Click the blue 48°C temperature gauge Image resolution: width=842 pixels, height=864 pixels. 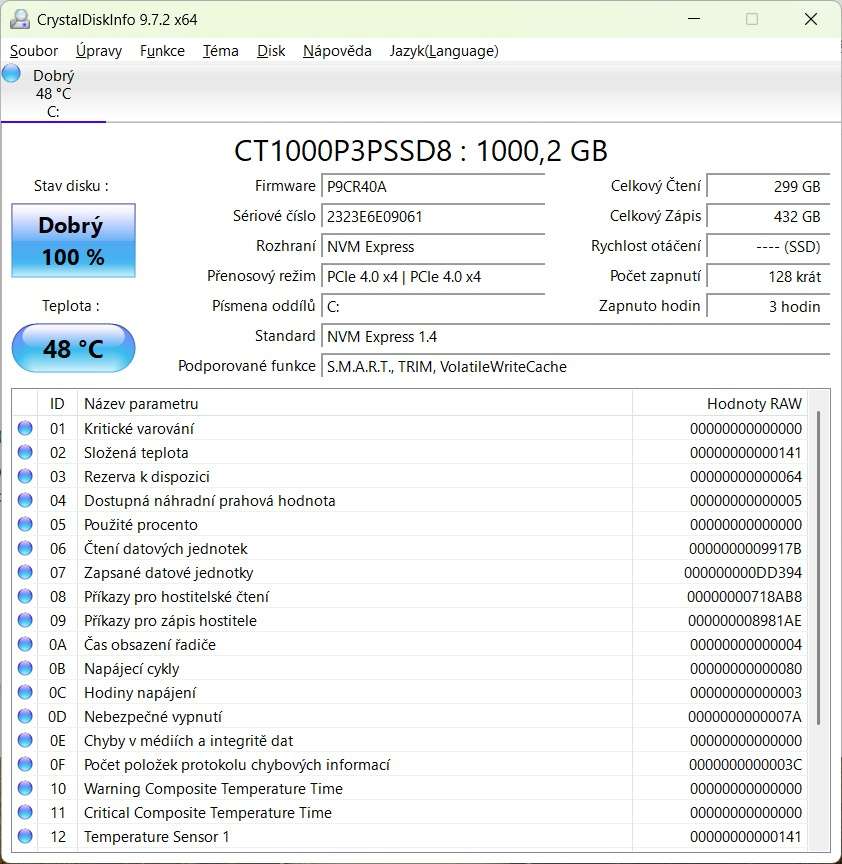point(72,348)
